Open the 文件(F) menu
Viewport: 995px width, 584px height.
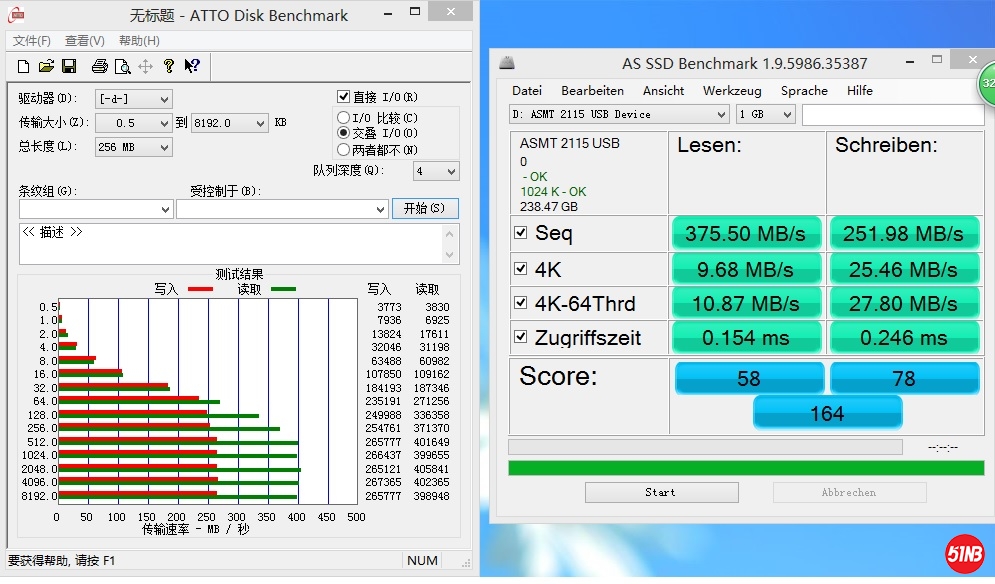(x=31, y=41)
